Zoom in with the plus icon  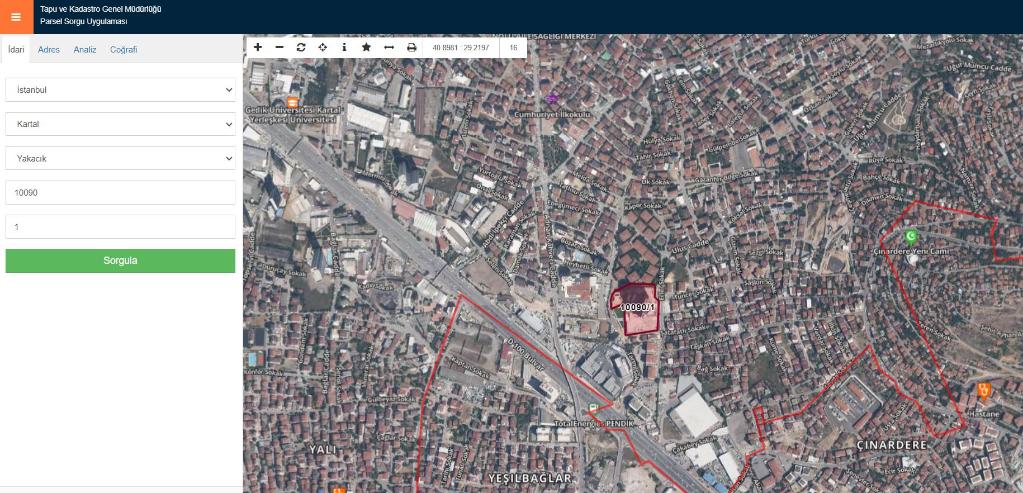pyautogui.click(x=258, y=47)
